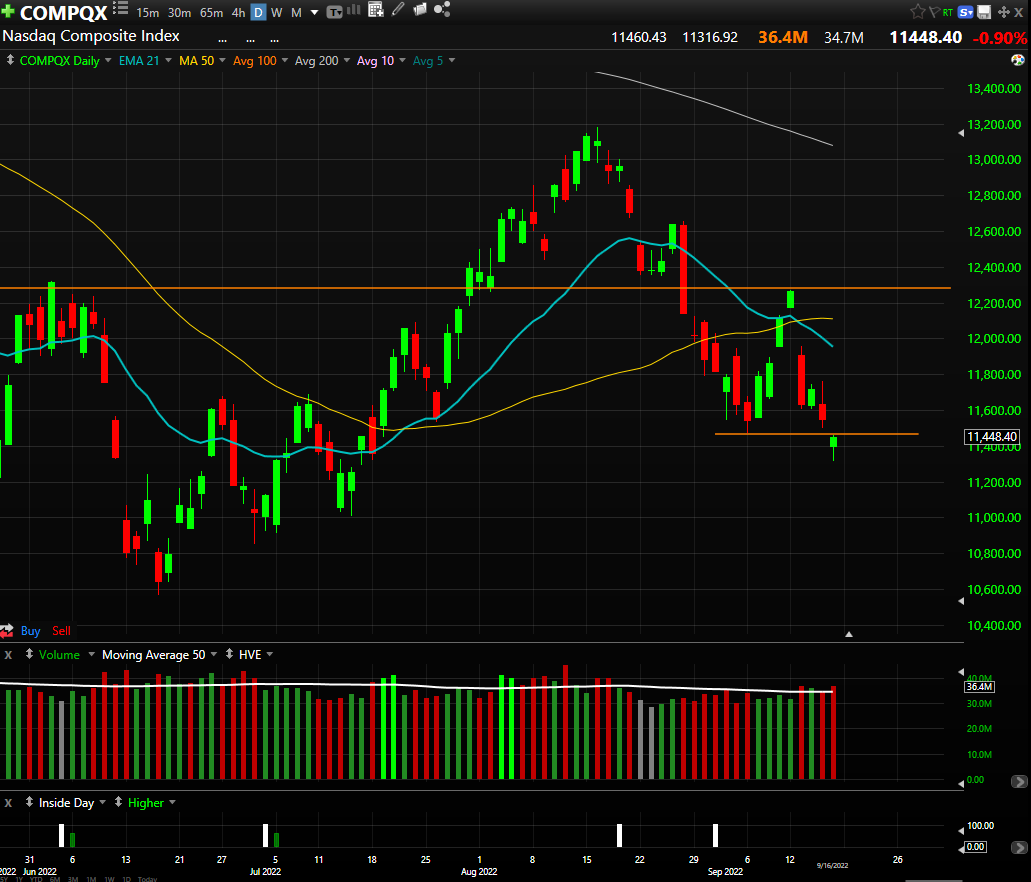Open the color palette icon at top right
Image resolution: width=1031 pixels, height=882 pixels.
1017,60
